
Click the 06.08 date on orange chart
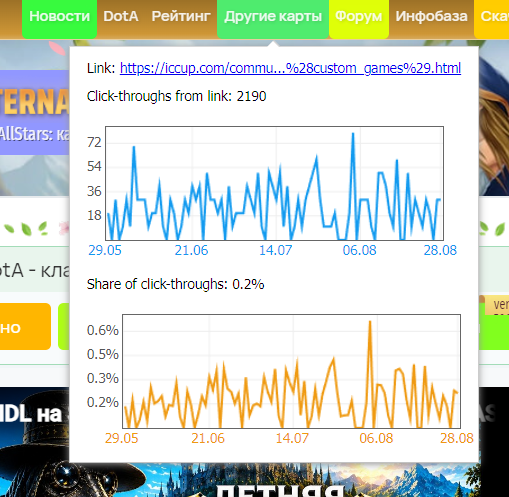376,438
